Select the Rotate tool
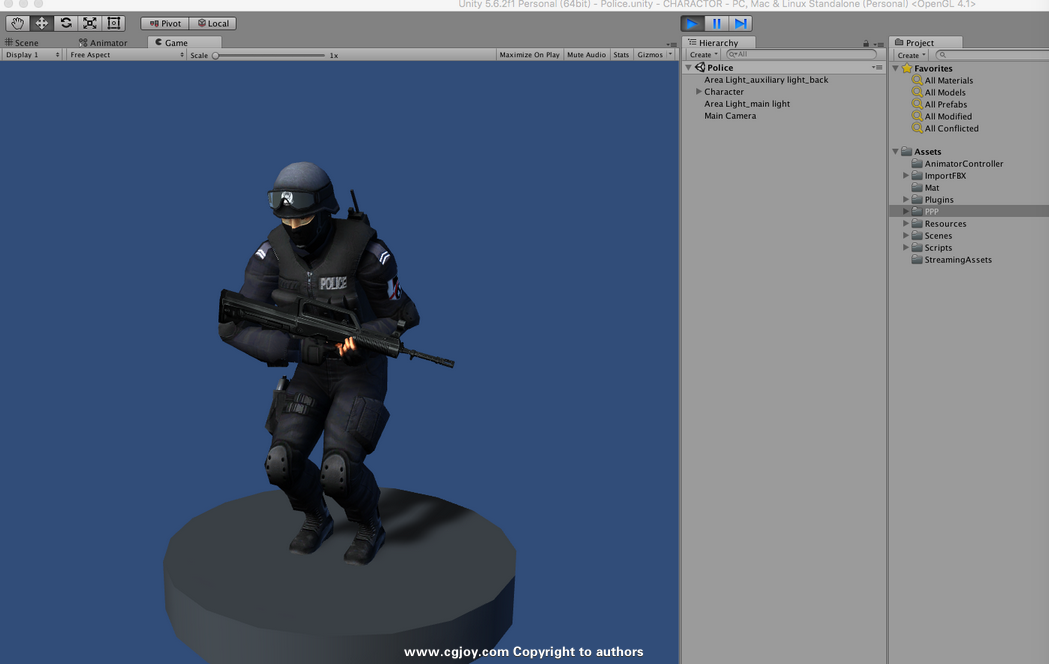This screenshot has width=1049, height=664. 66,23
